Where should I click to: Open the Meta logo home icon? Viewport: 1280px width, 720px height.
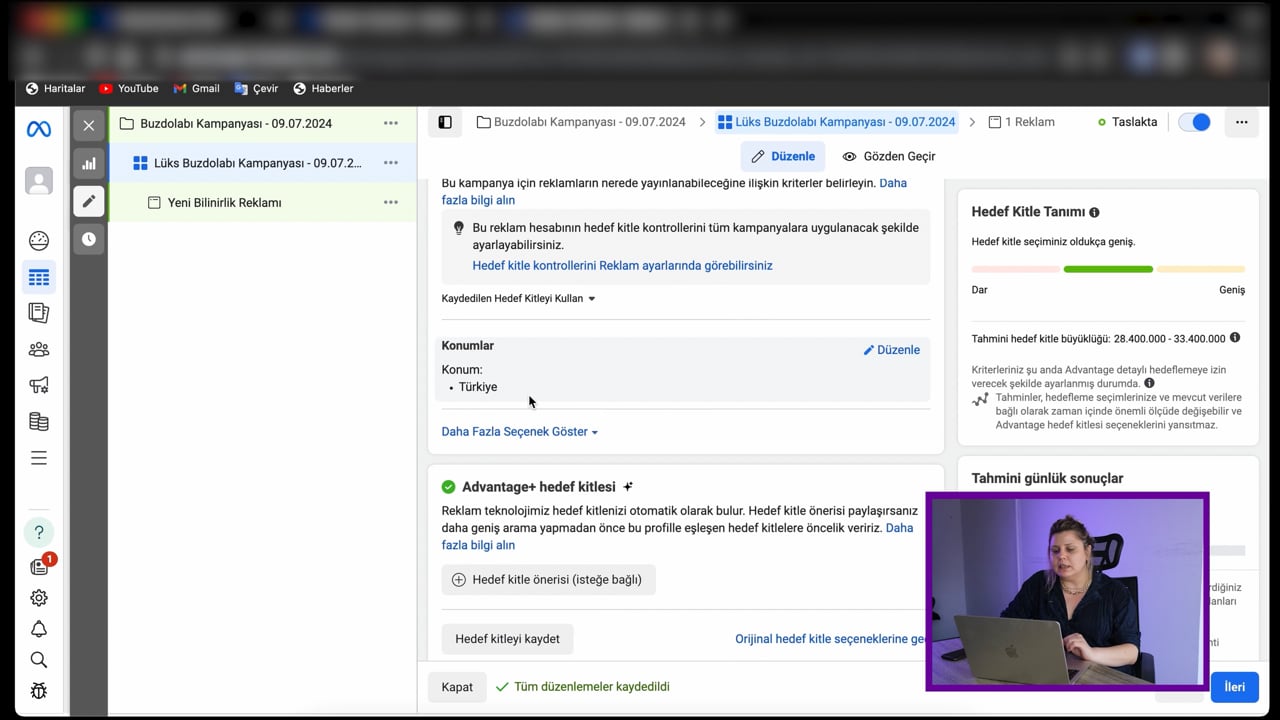coord(38,129)
